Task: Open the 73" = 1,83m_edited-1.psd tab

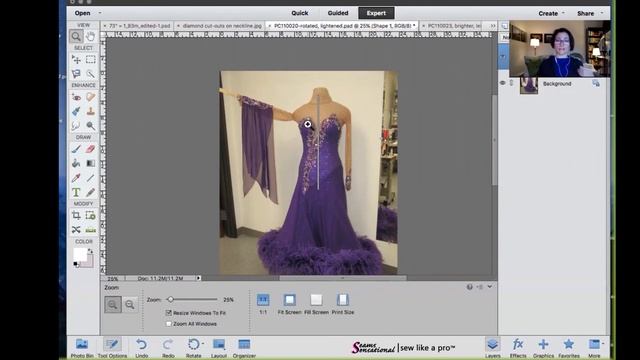Action: point(140,26)
